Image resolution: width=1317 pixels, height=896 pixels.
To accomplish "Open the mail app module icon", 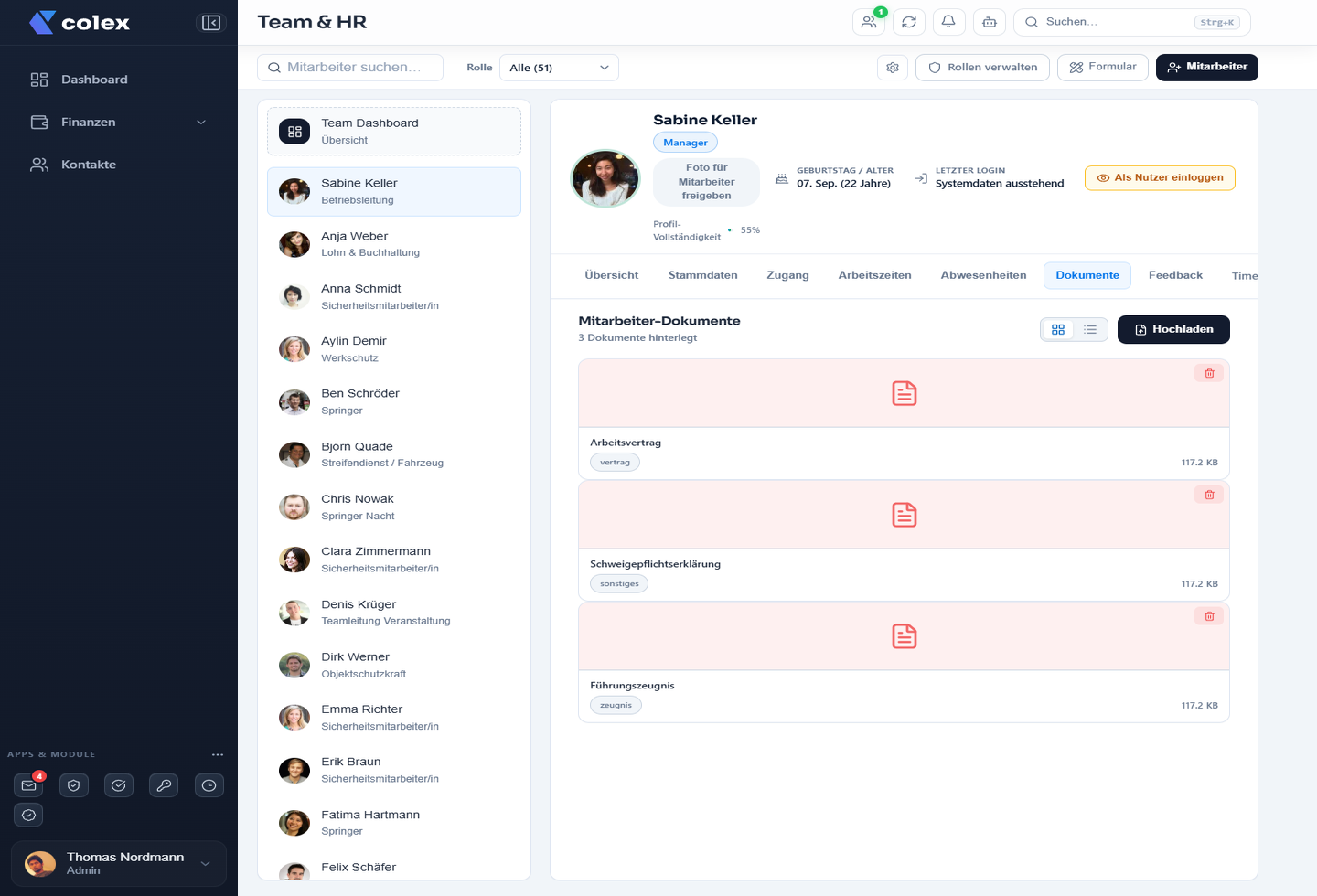I will tap(29, 785).
